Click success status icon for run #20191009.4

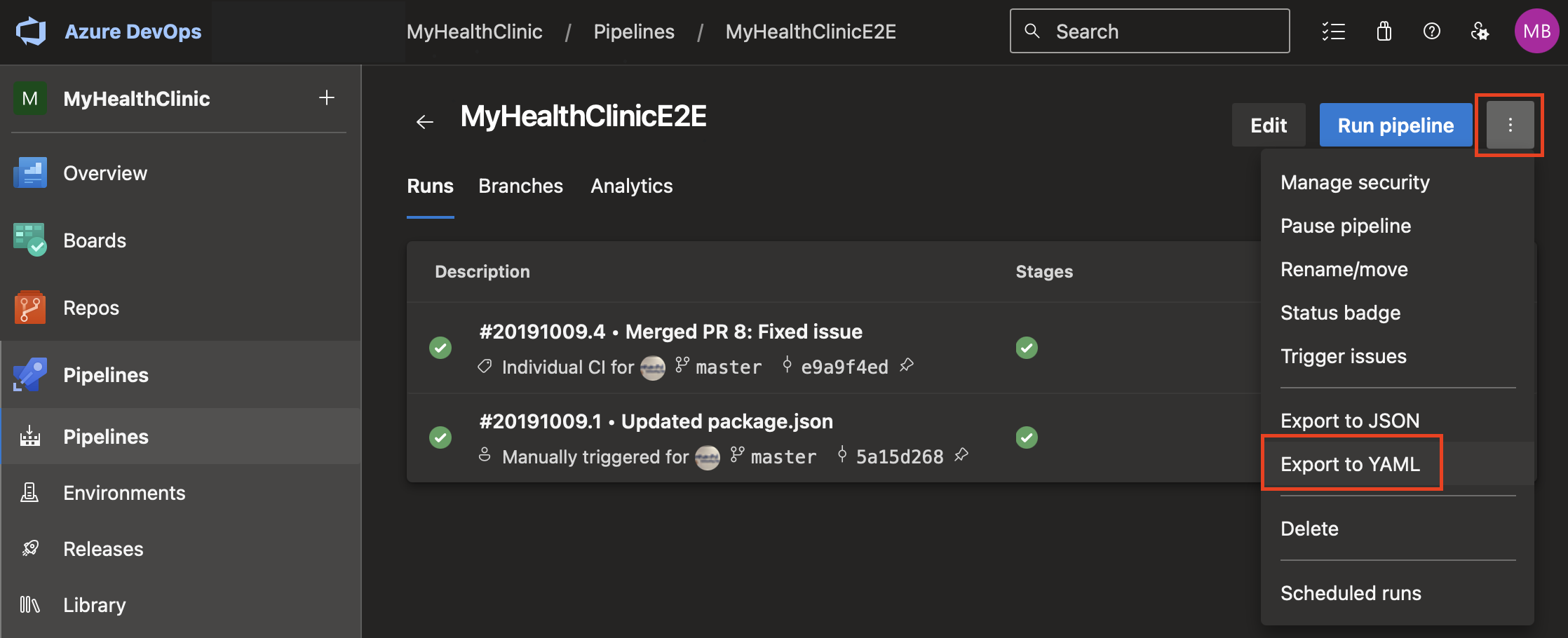pos(440,348)
